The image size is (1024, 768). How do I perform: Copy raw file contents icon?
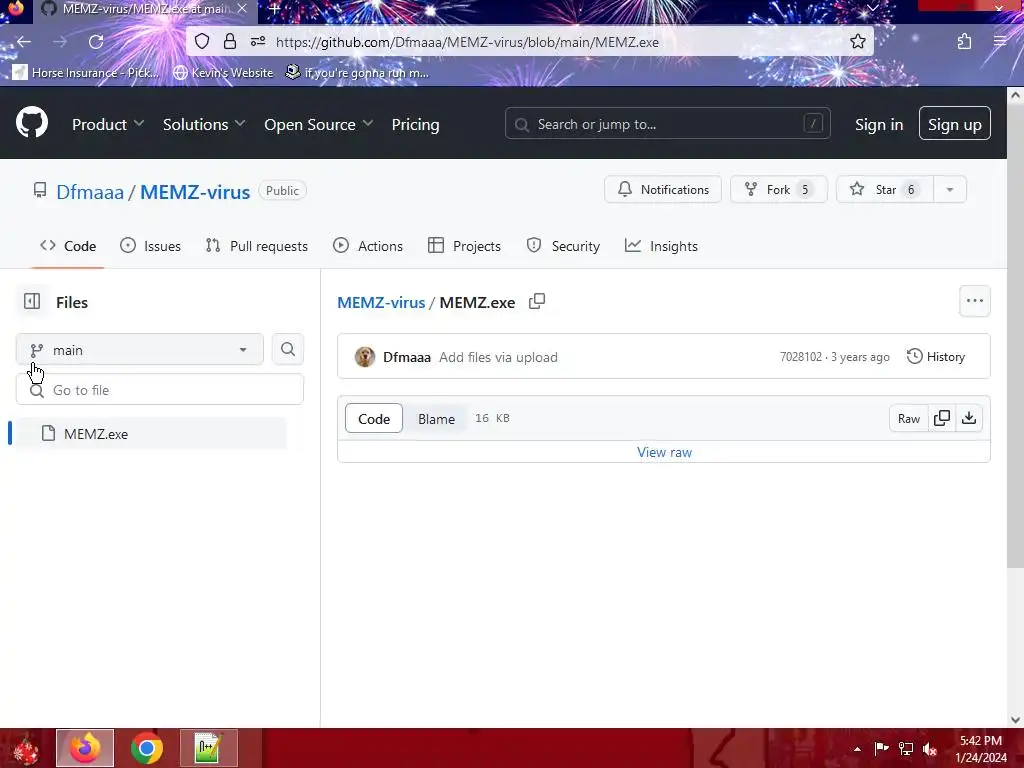942,418
